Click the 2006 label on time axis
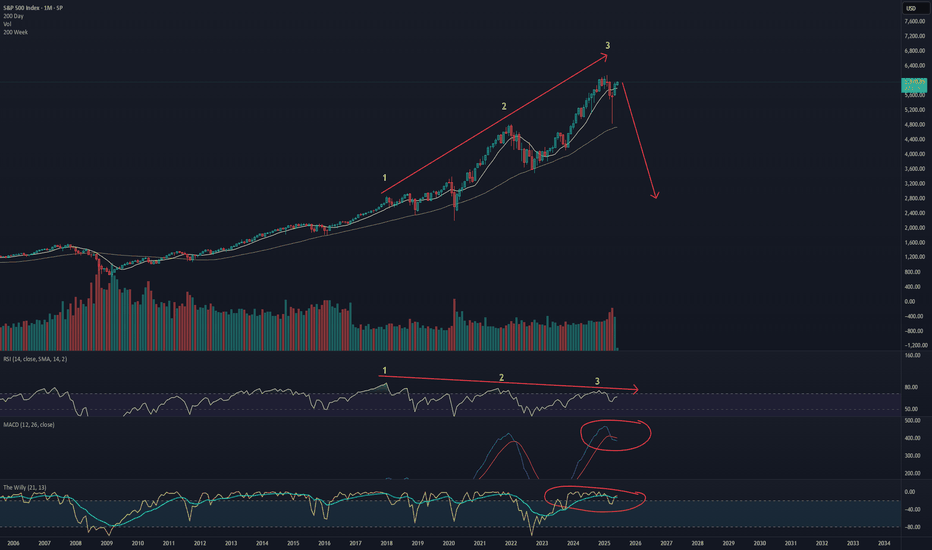Screen dimensions: 932x550 [13, 543]
